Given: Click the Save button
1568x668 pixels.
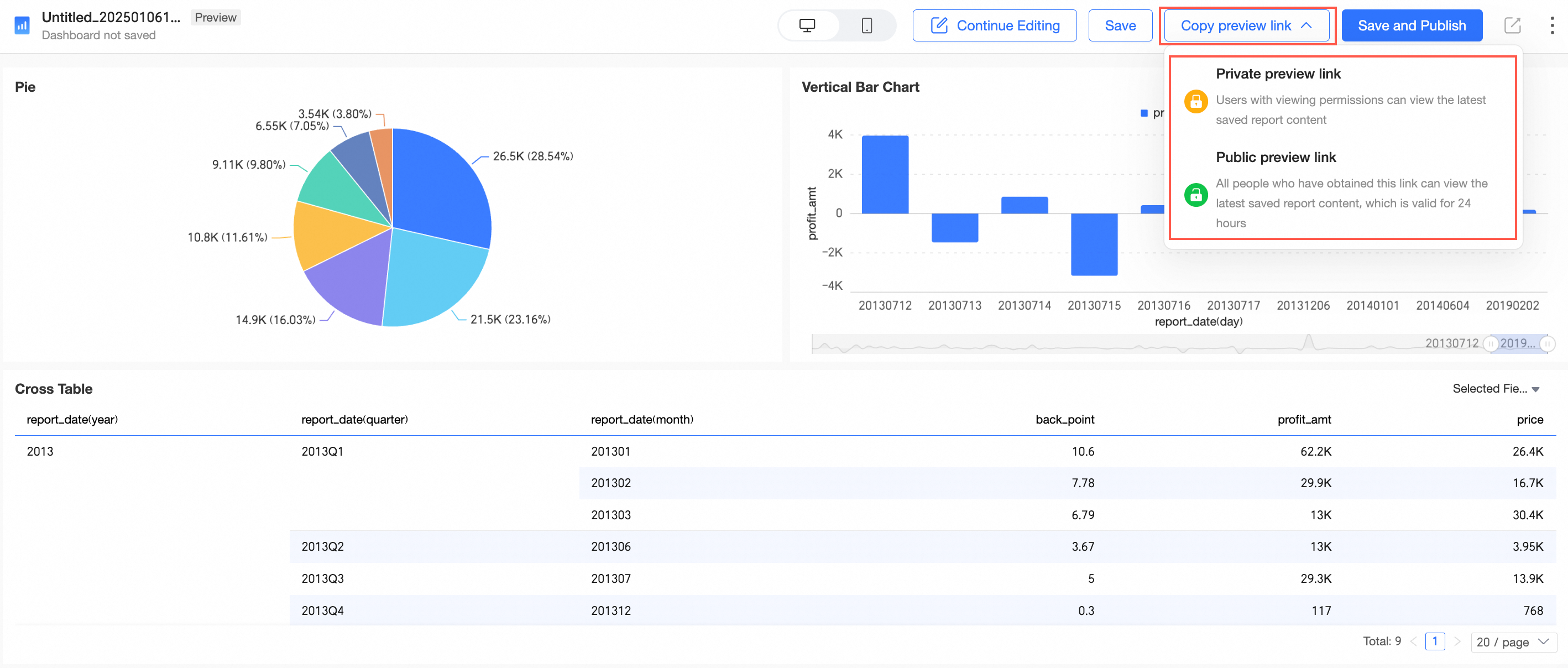Looking at the screenshot, I should pyautogui.click(x=1120, y=25).
